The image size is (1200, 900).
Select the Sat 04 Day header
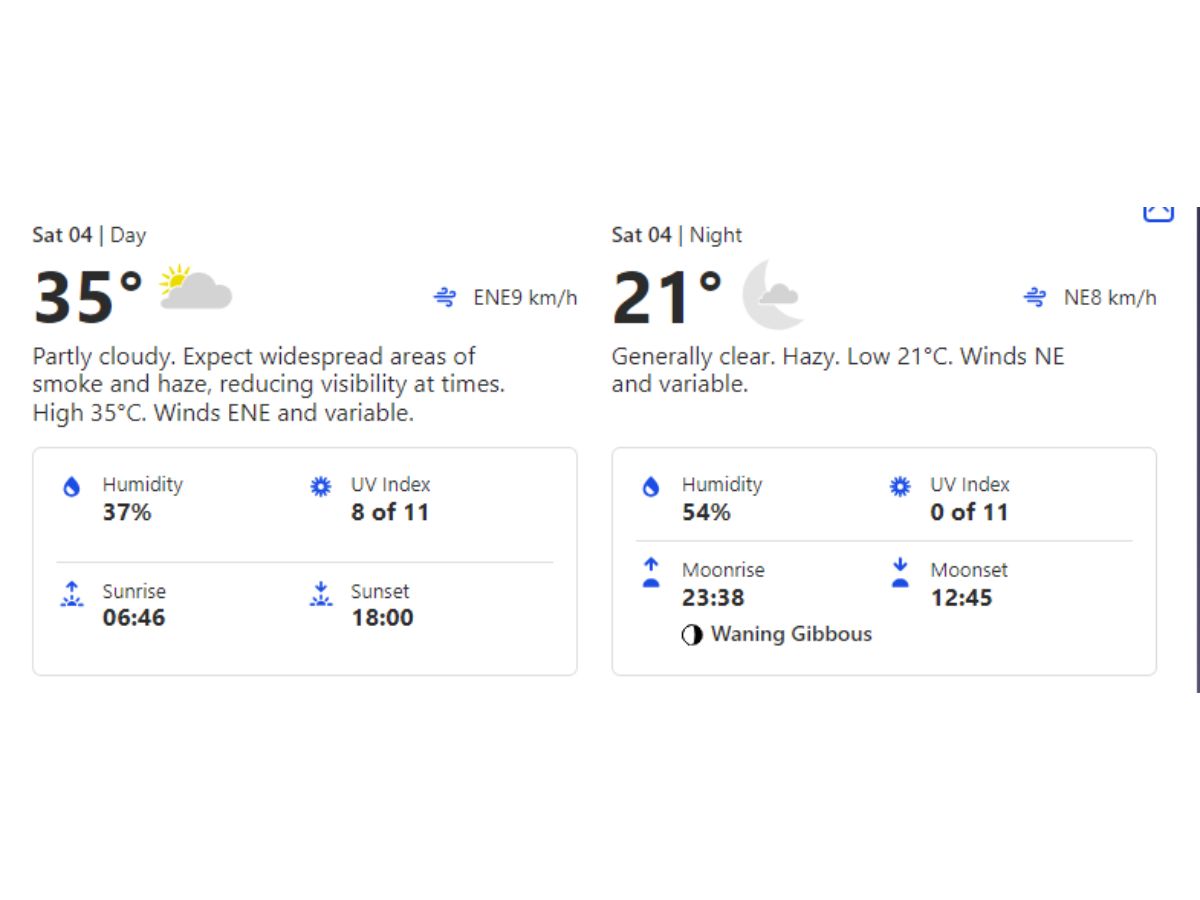88,235
